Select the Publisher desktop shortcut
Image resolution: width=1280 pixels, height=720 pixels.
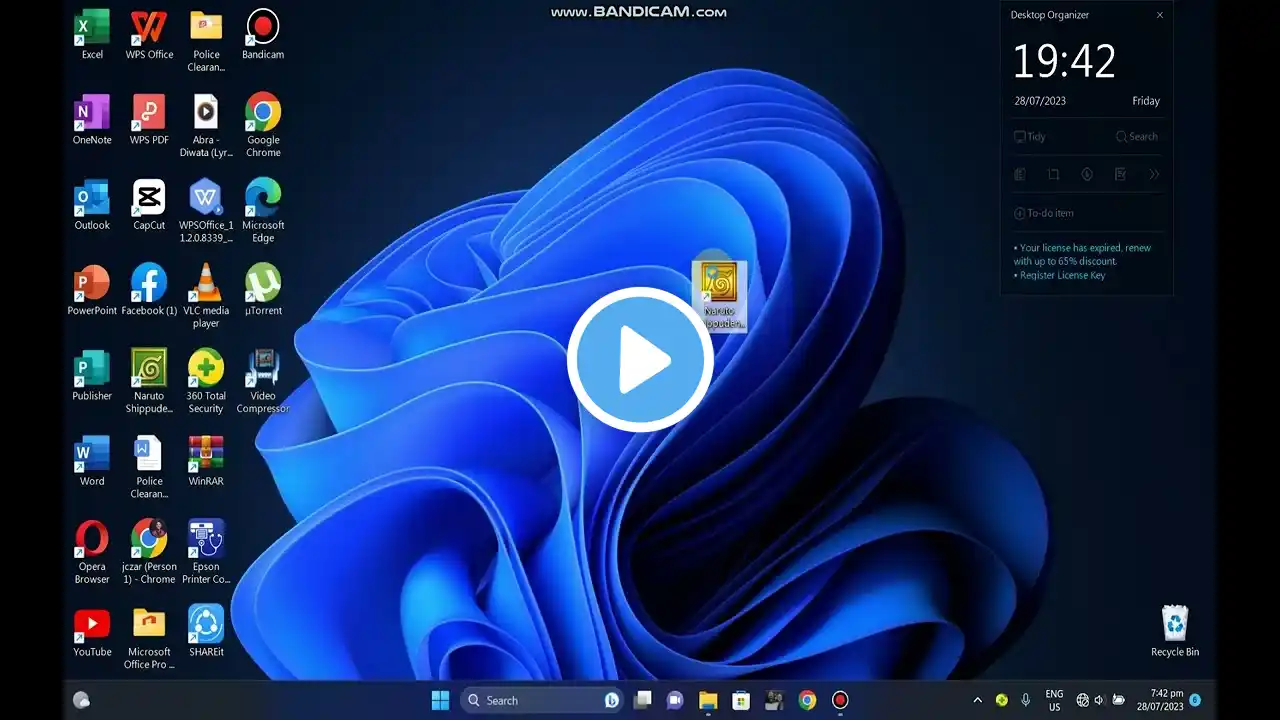point(92,375)
